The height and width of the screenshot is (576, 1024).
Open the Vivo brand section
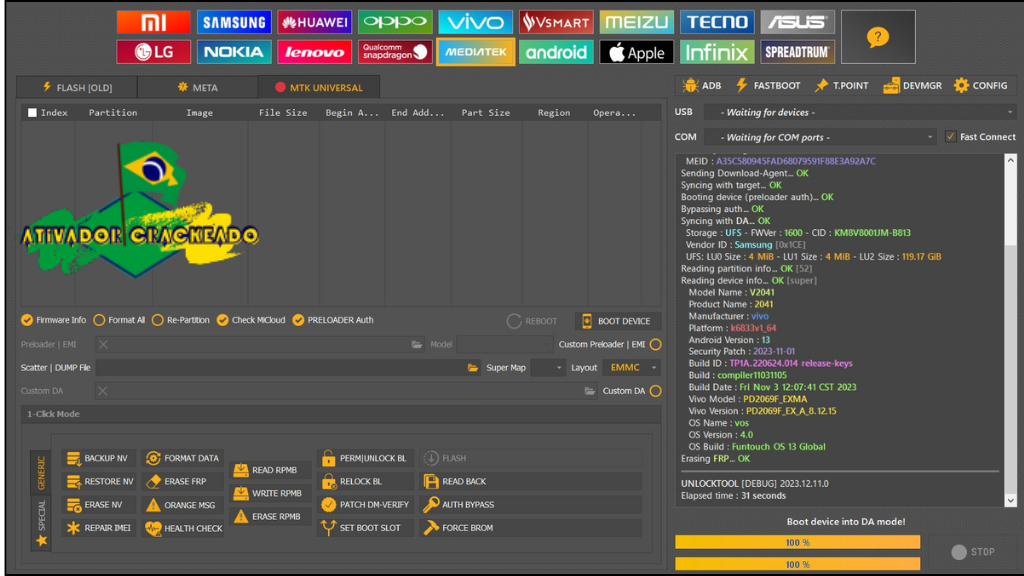click(x=475, y=22)
